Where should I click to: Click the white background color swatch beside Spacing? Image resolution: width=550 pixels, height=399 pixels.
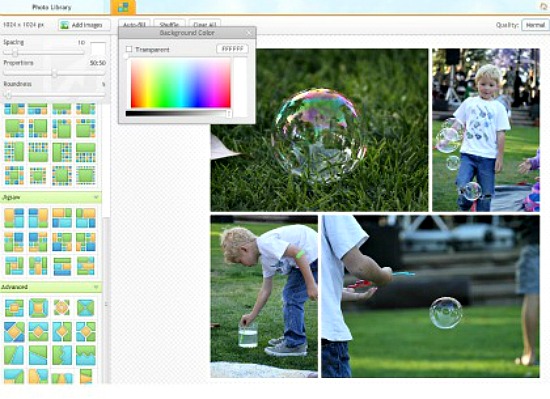[98, 49]
